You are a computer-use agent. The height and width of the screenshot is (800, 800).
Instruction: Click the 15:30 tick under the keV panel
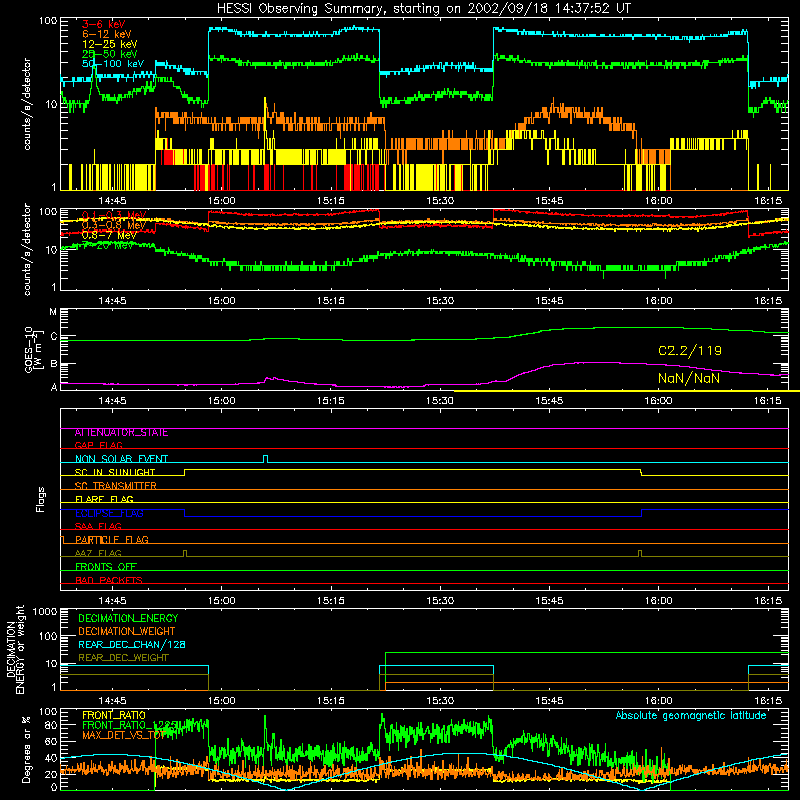click(440, 201)
